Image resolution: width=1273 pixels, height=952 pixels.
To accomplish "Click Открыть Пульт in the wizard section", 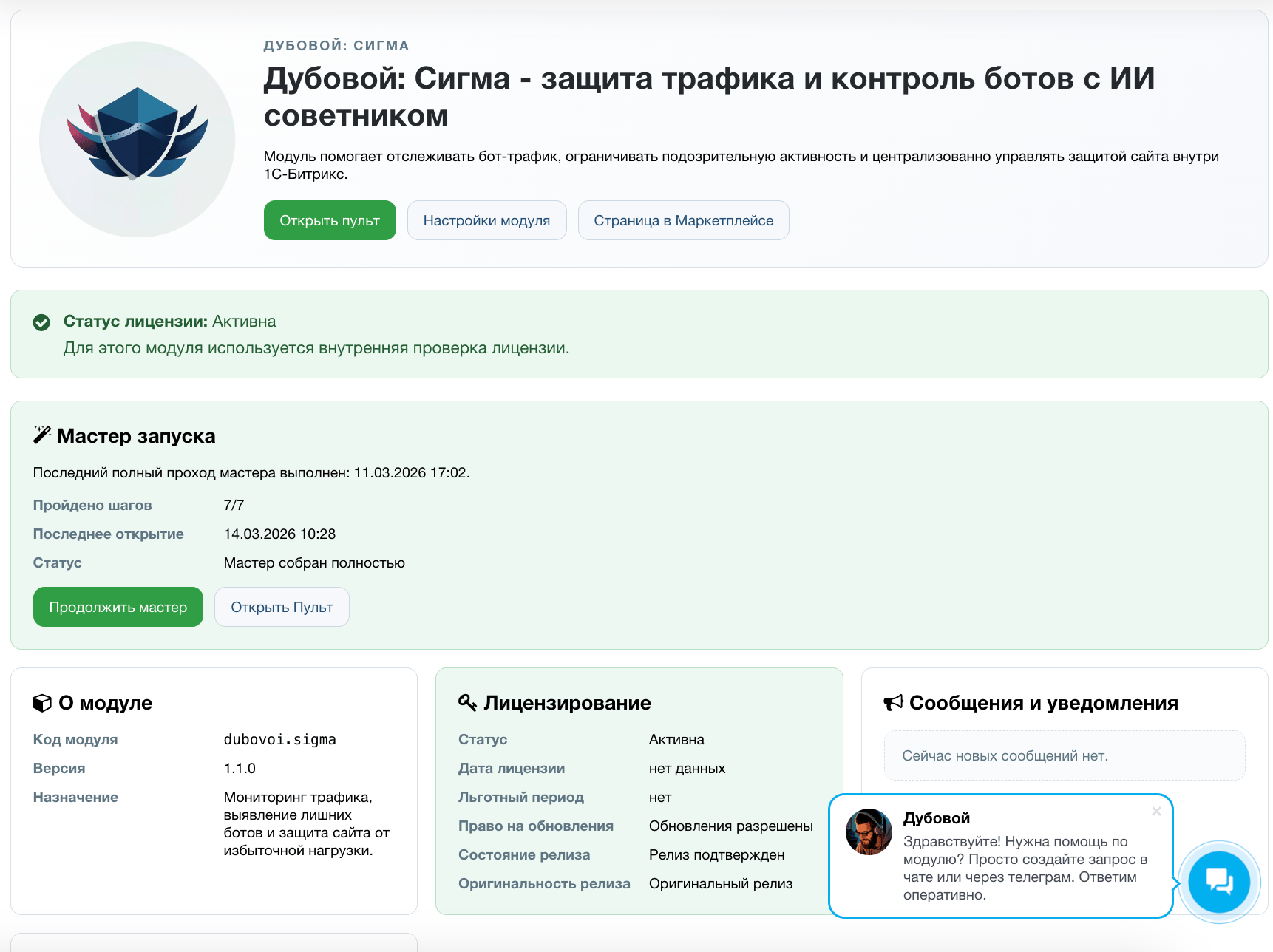I will pyautogui.click(x=282, y=607).
